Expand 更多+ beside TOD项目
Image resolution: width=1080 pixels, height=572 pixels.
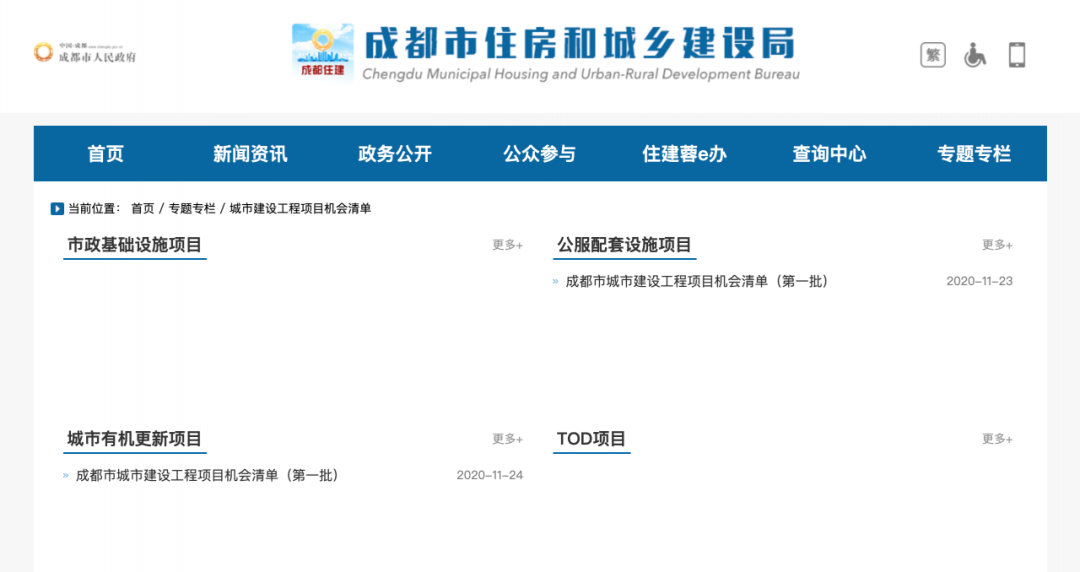click(x=997, y=439)
